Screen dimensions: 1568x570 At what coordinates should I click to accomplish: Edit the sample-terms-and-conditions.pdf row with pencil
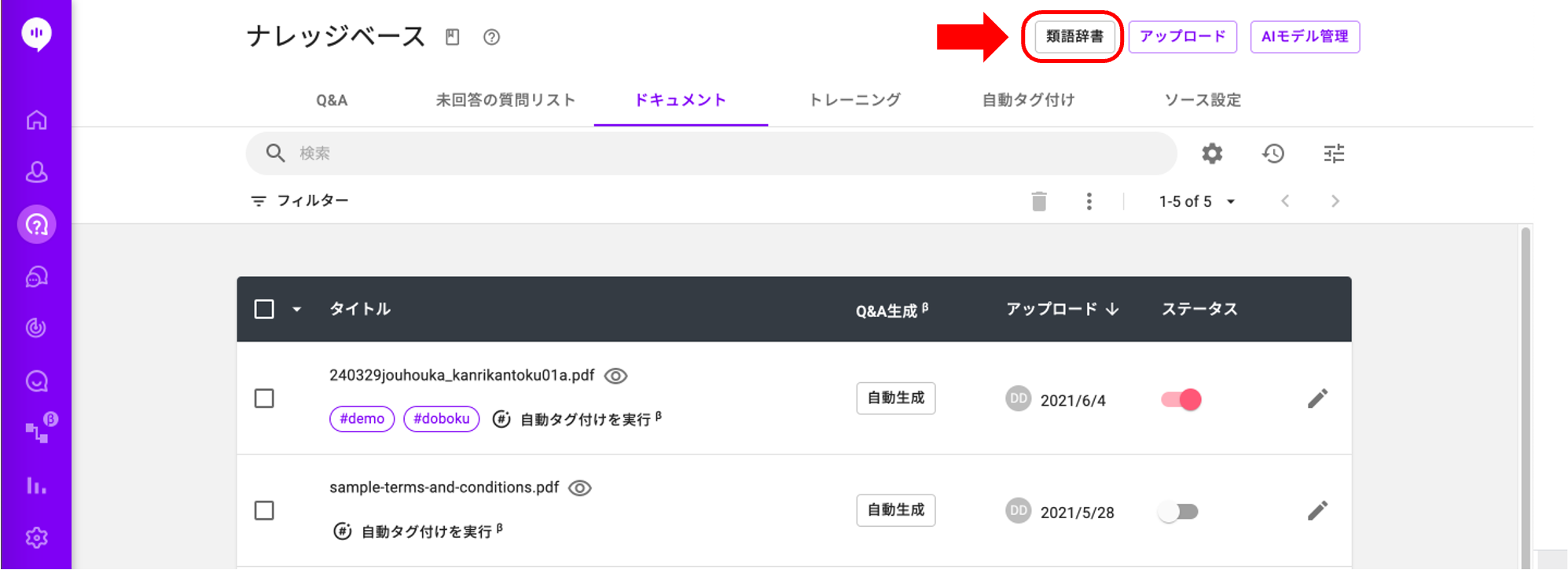point(1318,511)
